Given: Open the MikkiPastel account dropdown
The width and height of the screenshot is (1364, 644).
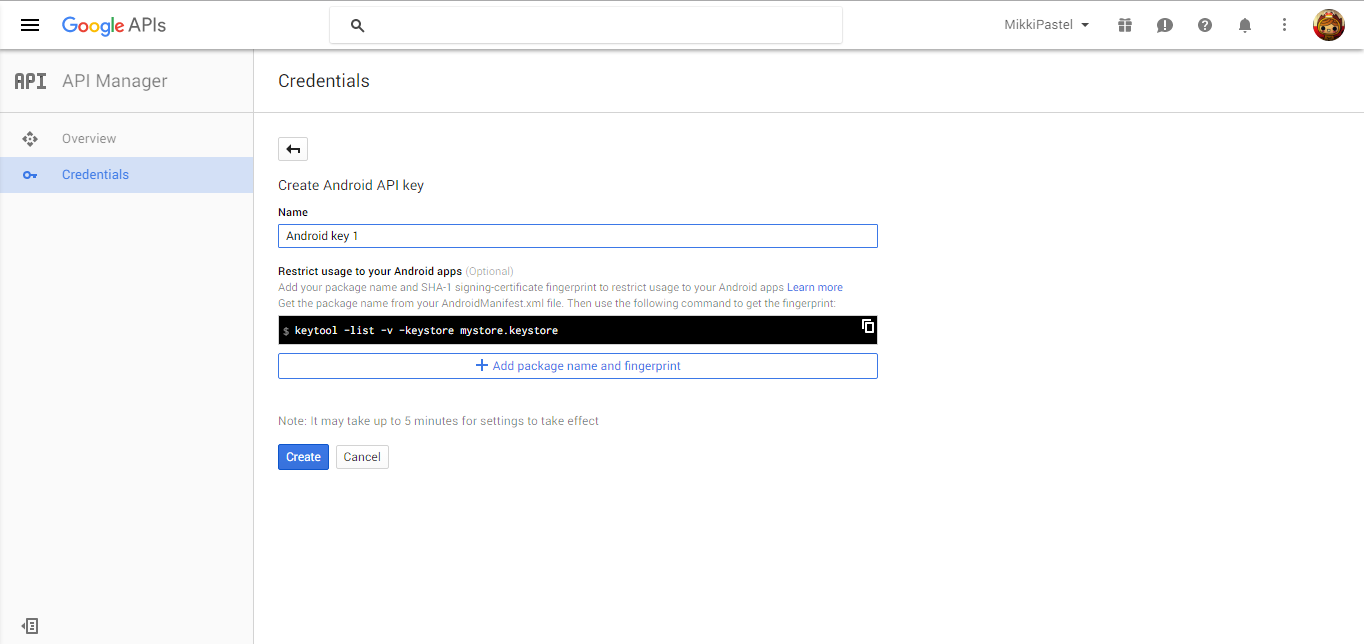Looking at the screenshot, I should (x=1046, y=25).
